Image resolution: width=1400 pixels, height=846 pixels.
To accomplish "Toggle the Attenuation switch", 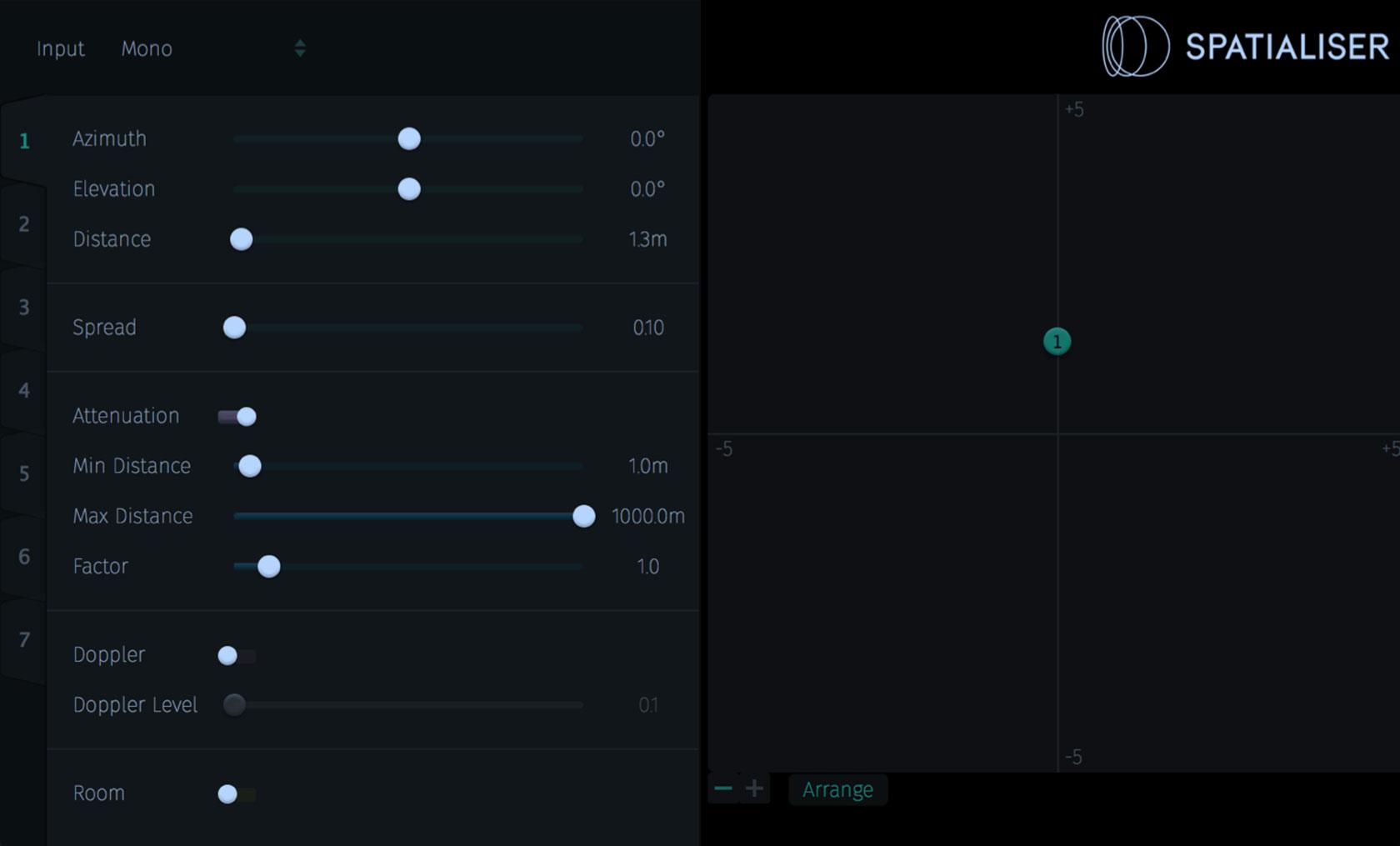I will tap(237, 416).
